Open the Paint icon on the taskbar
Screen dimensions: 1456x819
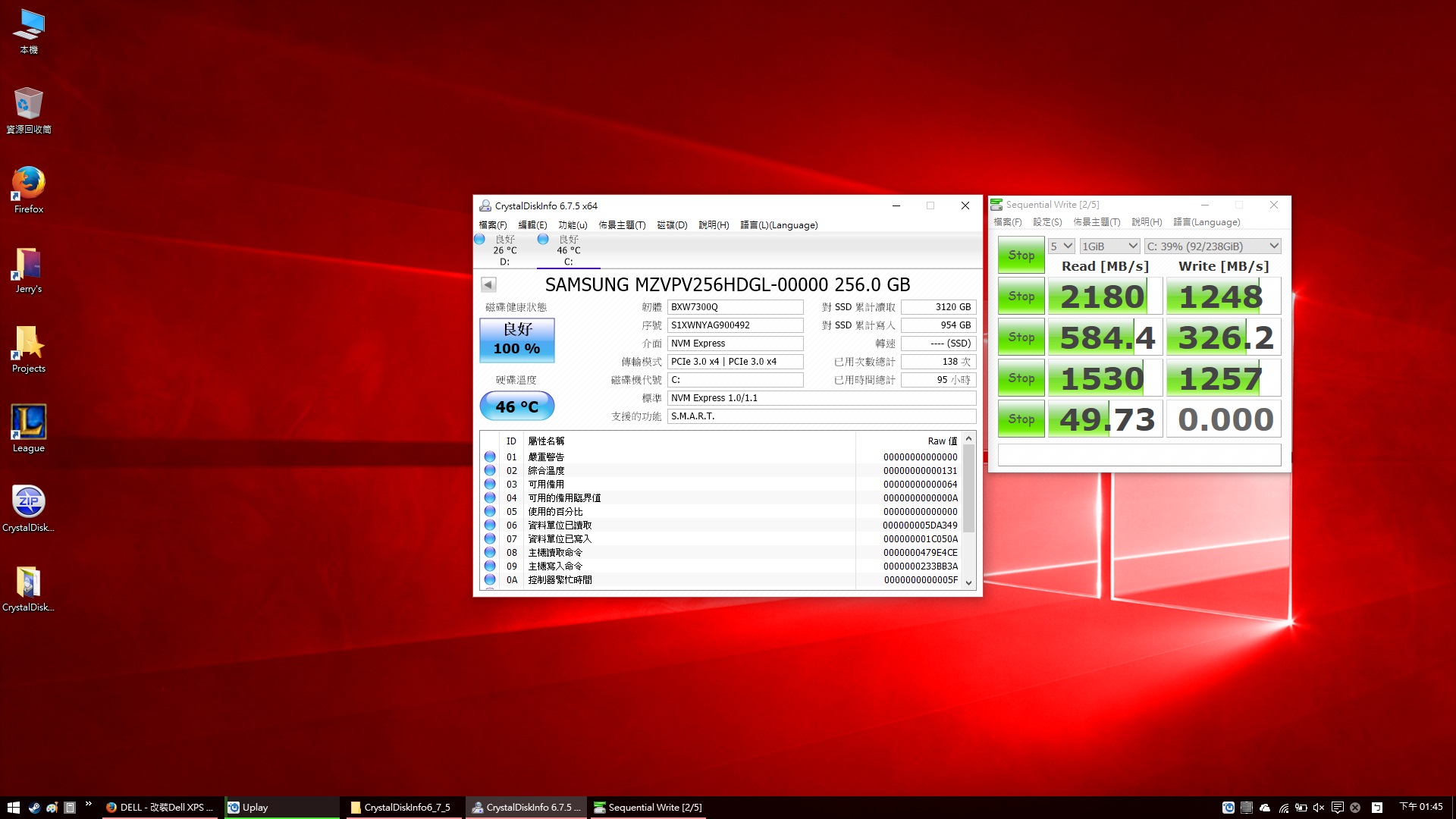coord(52,808)
